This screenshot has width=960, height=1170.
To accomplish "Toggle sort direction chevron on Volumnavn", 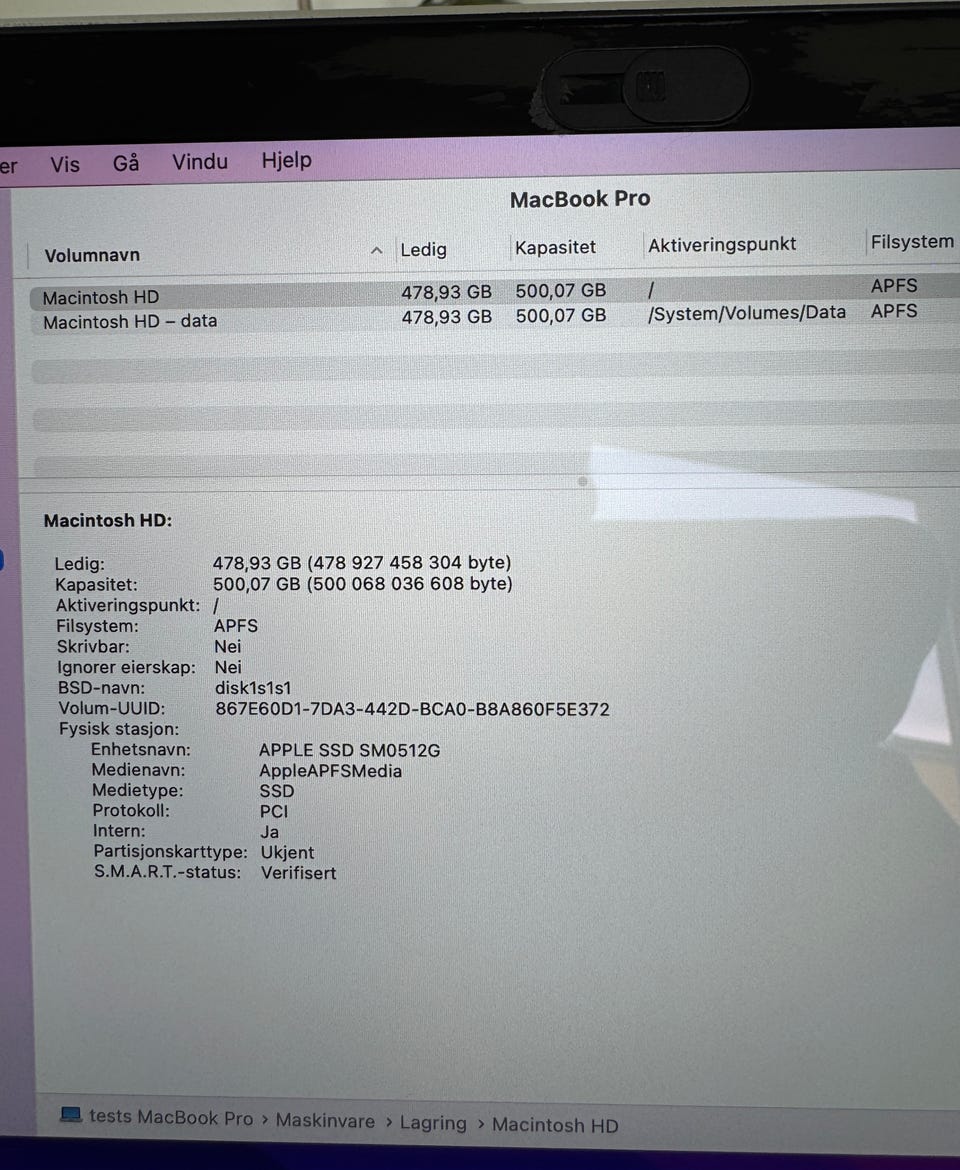I will point(377,251).
